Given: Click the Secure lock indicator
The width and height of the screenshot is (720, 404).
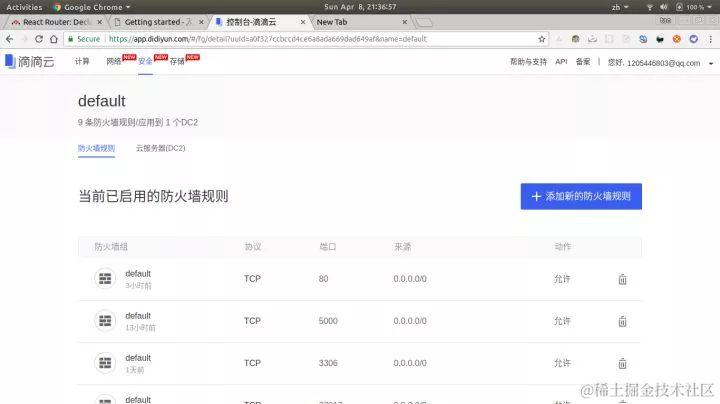Looking at the screenshot, I should (x=84, y=39).
